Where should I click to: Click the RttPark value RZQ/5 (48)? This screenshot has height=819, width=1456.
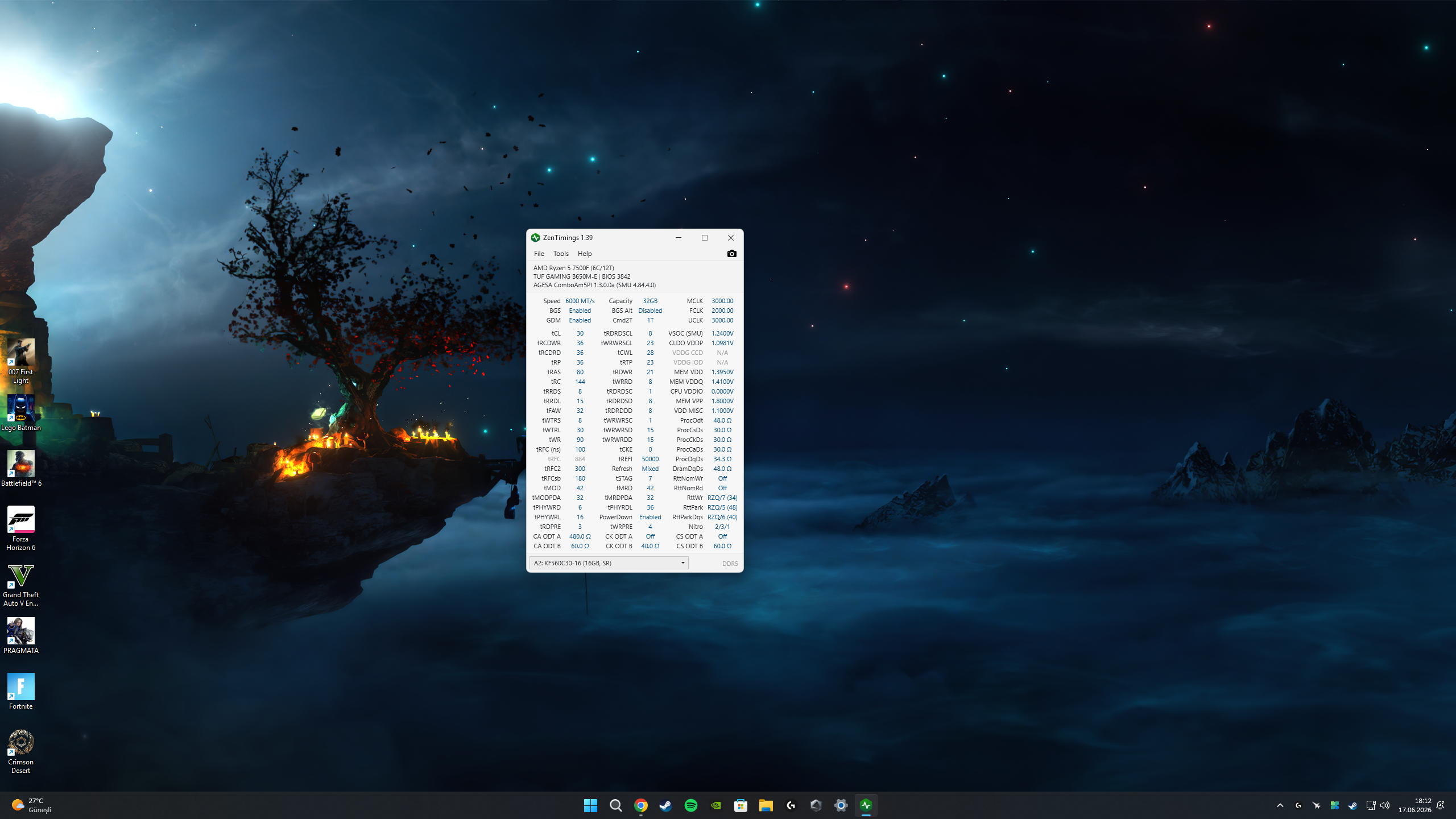coord(722,507)
